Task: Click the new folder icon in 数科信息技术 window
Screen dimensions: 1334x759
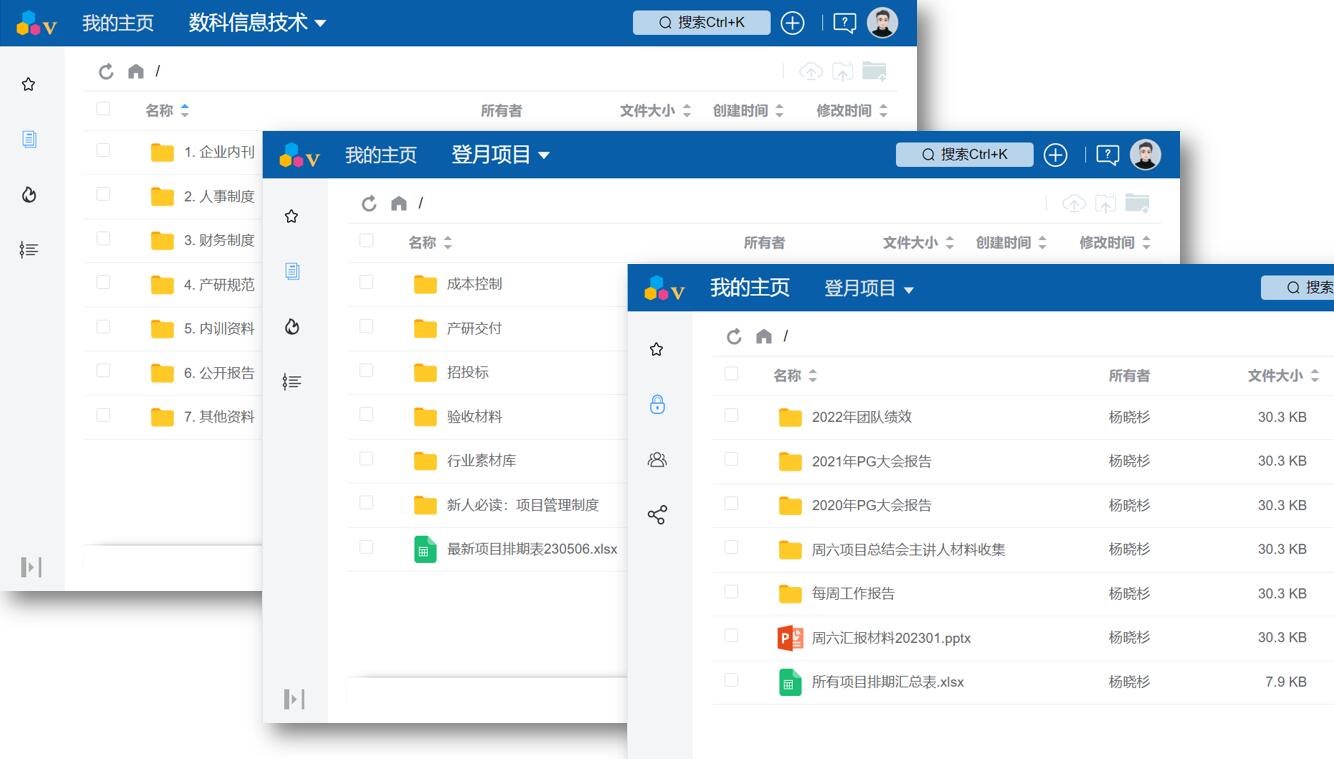Action: 874,71
